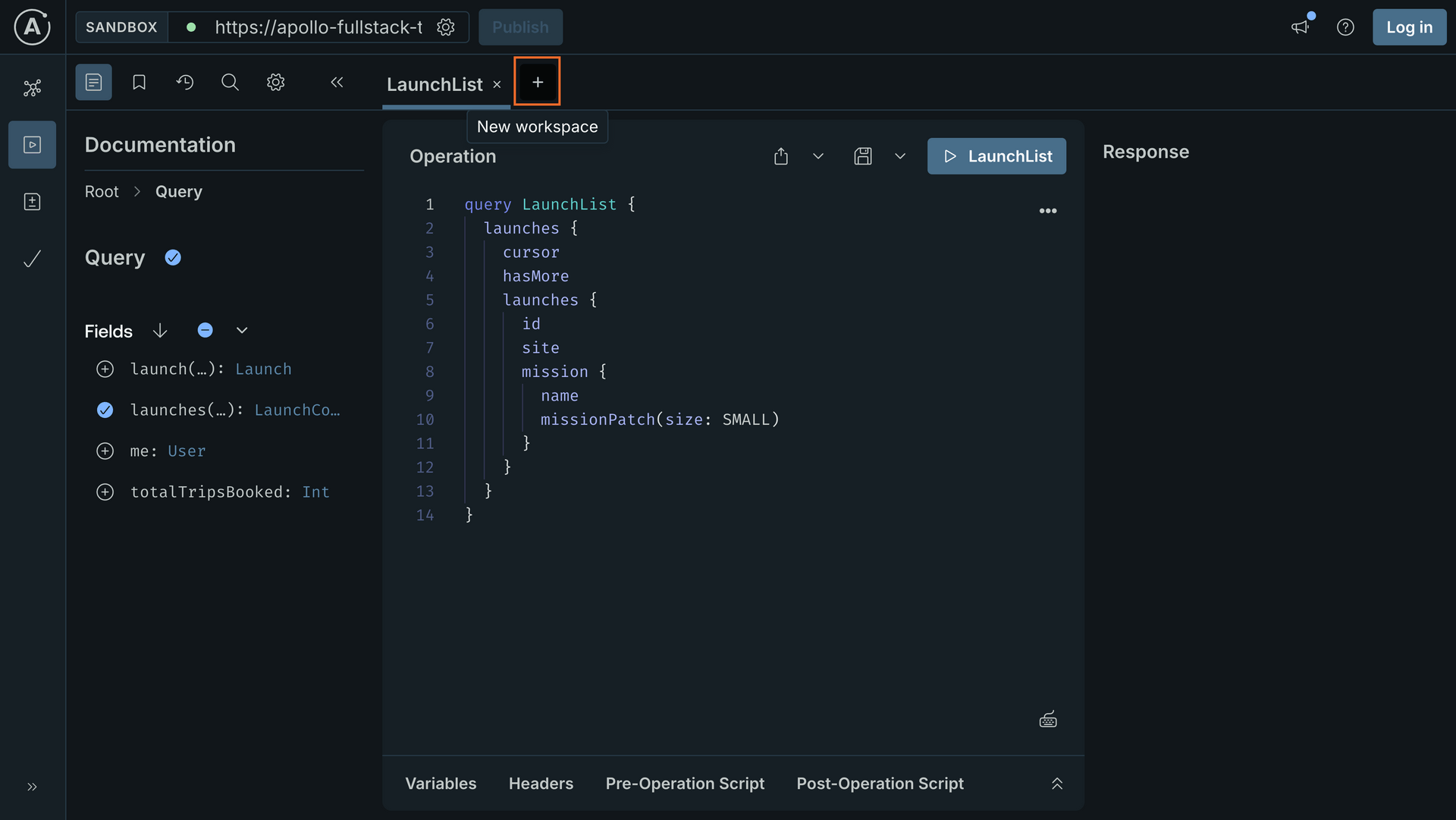Open the schema graph icon in the sidebar
The image size is (1456, 820).
(32, 88)
